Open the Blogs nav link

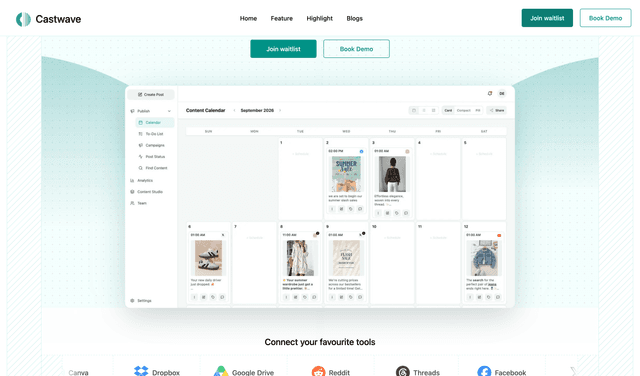354,18
